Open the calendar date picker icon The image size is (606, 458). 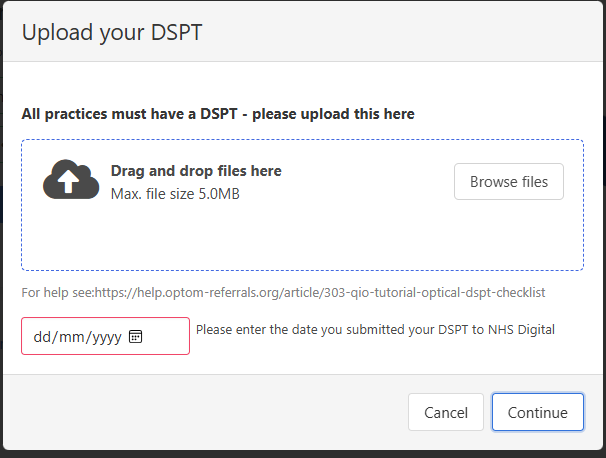coord(135,336)
